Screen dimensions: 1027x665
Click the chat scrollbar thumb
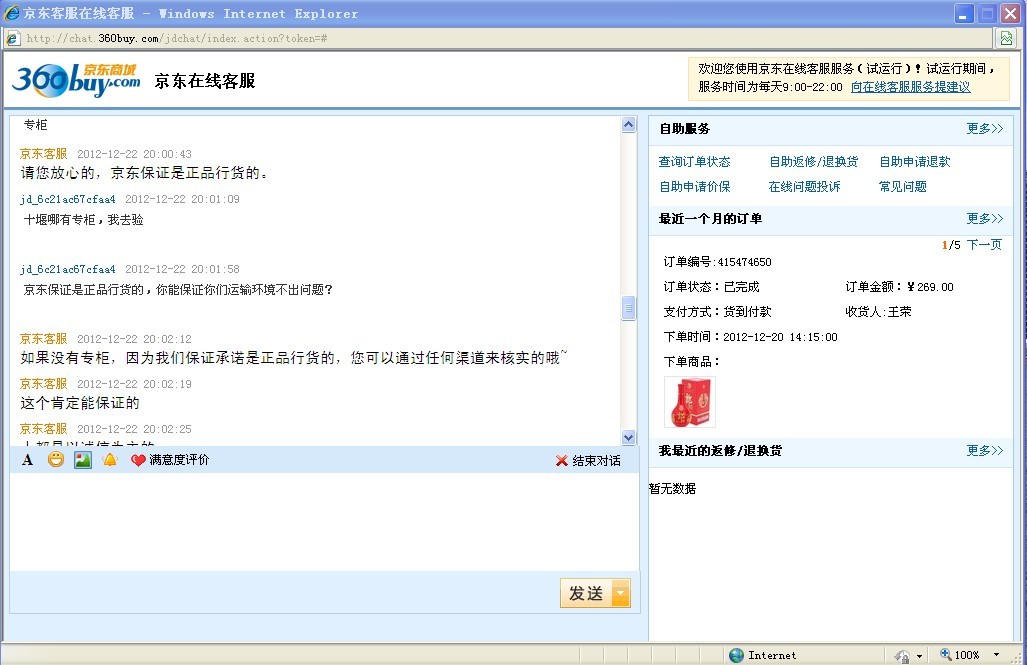tap(629, 308)
